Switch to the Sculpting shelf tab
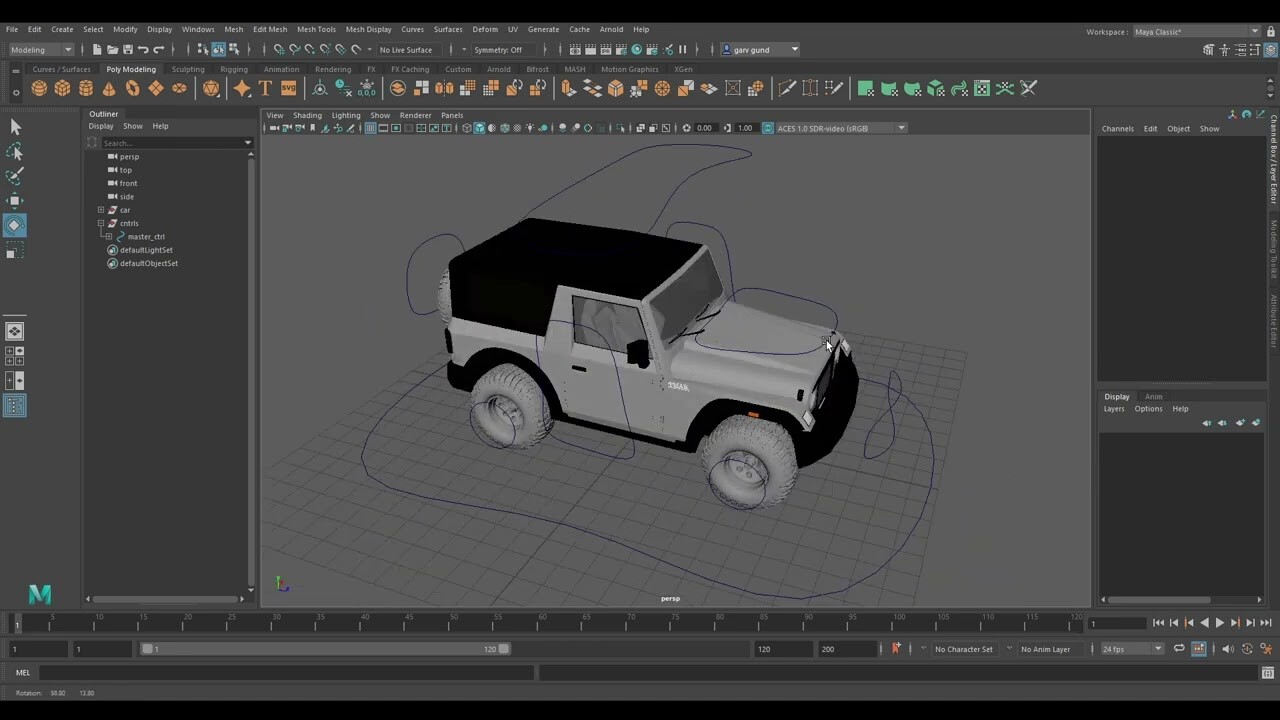This screenshot has height=720, width=1280. point(188,69)
